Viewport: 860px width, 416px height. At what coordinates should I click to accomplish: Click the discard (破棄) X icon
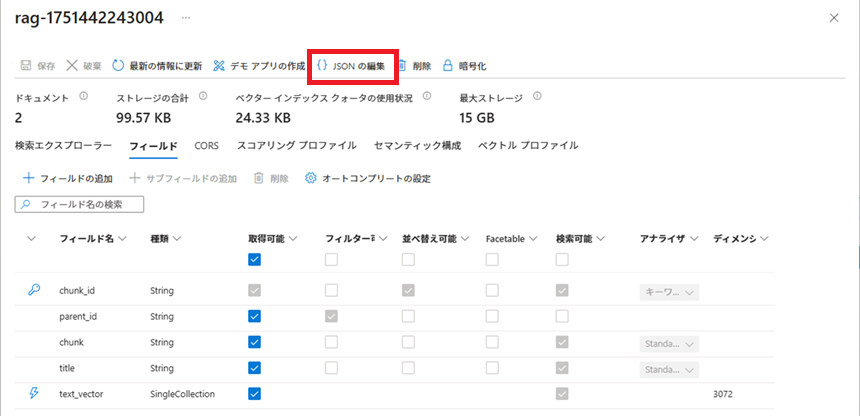(72, 66)
